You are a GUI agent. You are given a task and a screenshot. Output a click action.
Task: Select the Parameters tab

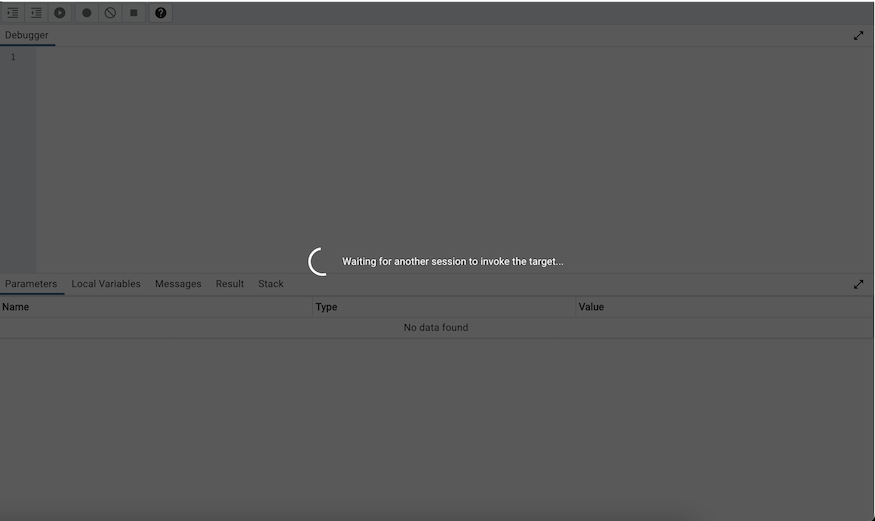coord(31,284)
